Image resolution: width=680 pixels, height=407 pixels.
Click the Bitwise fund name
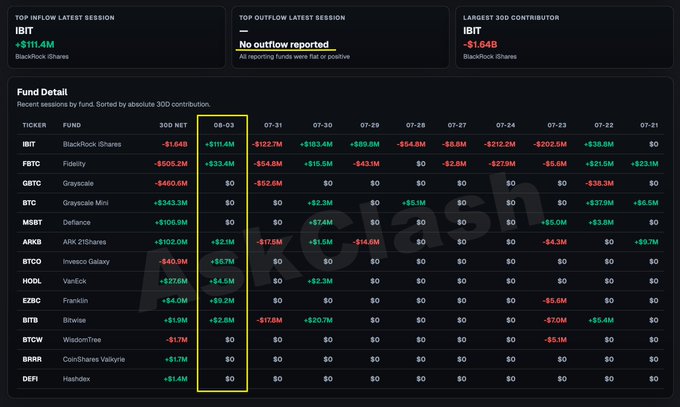pyautogui.click(x=74, y=320)
